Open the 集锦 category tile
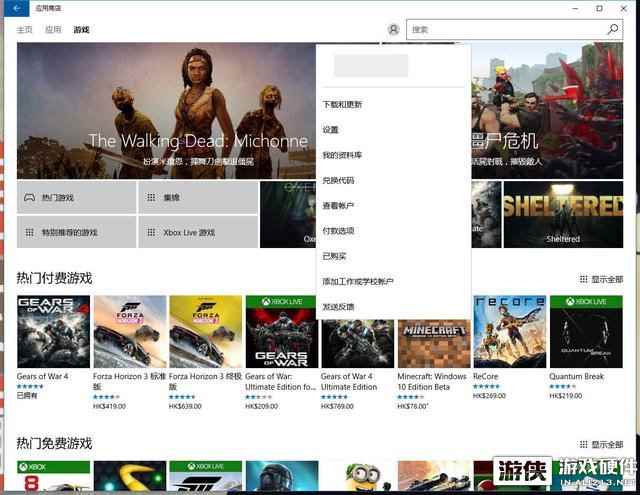 pos(198,198)
